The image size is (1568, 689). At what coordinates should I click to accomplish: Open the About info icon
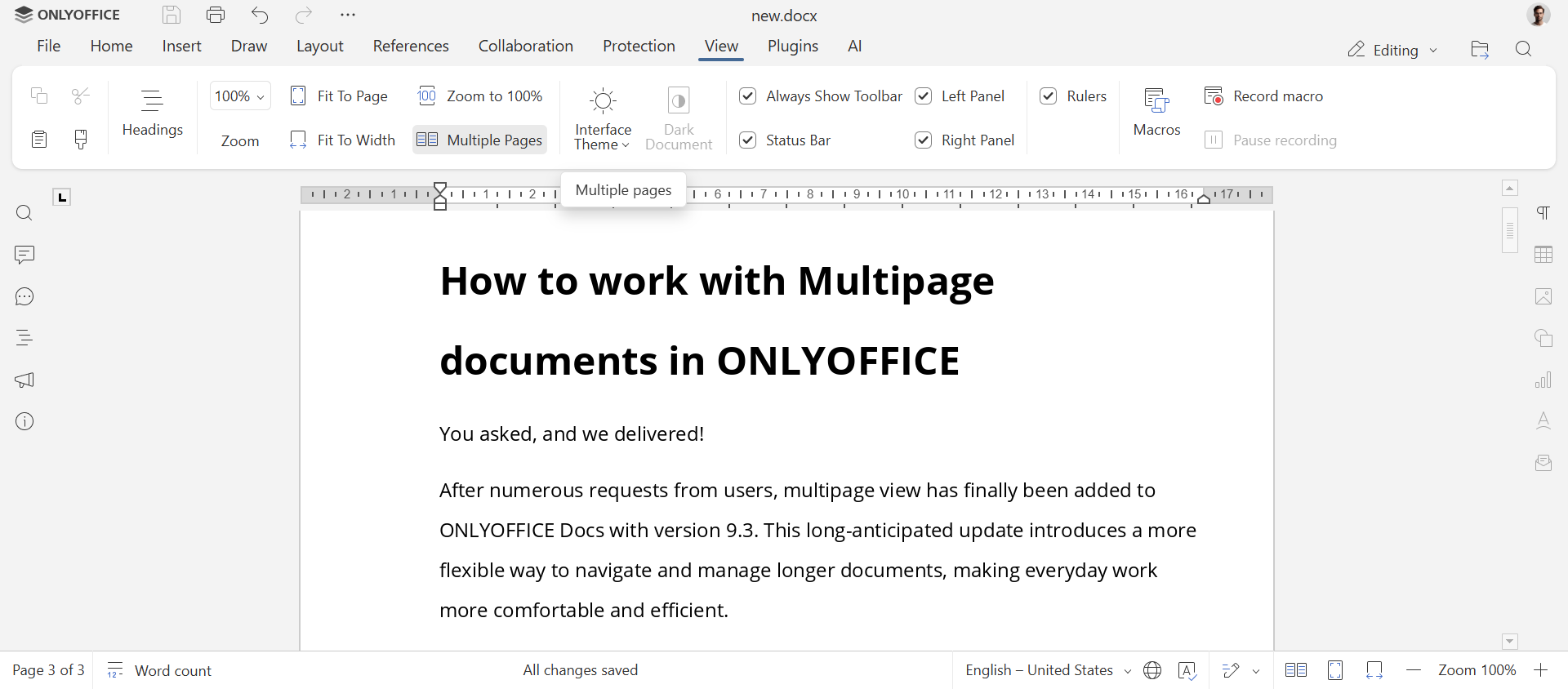click(x=24, y=421)
